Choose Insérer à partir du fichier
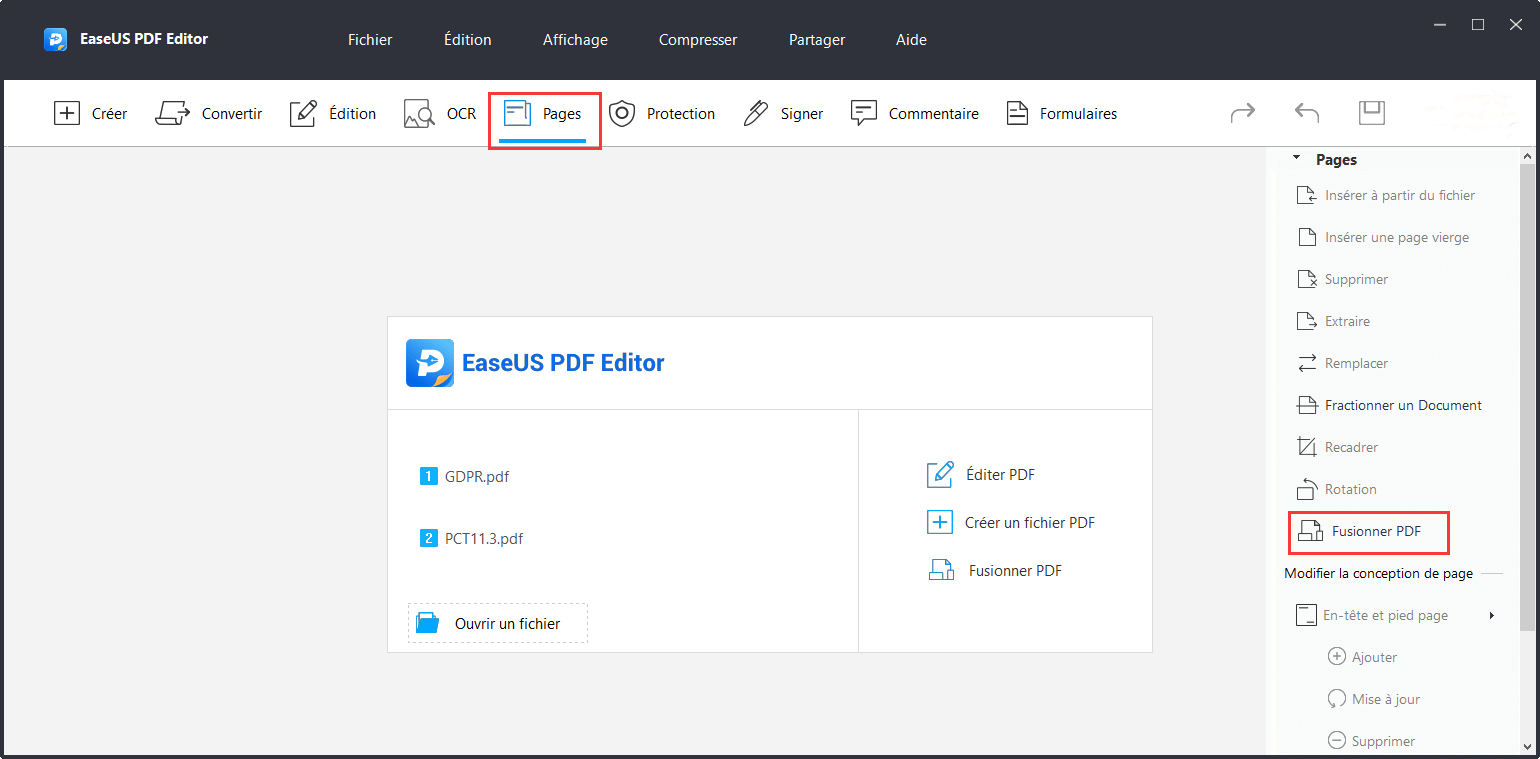 click(1386, 195)
